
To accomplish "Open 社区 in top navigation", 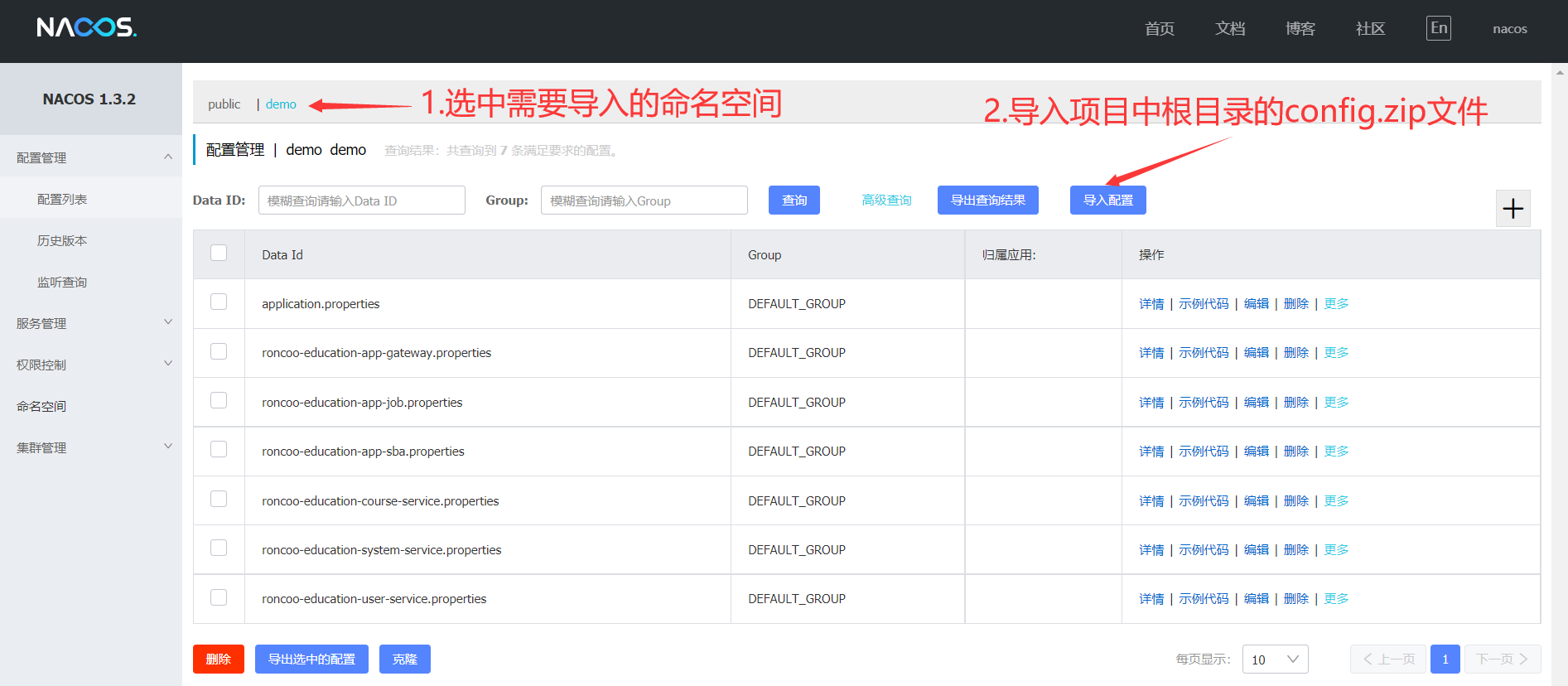I will pos(1371,29).
